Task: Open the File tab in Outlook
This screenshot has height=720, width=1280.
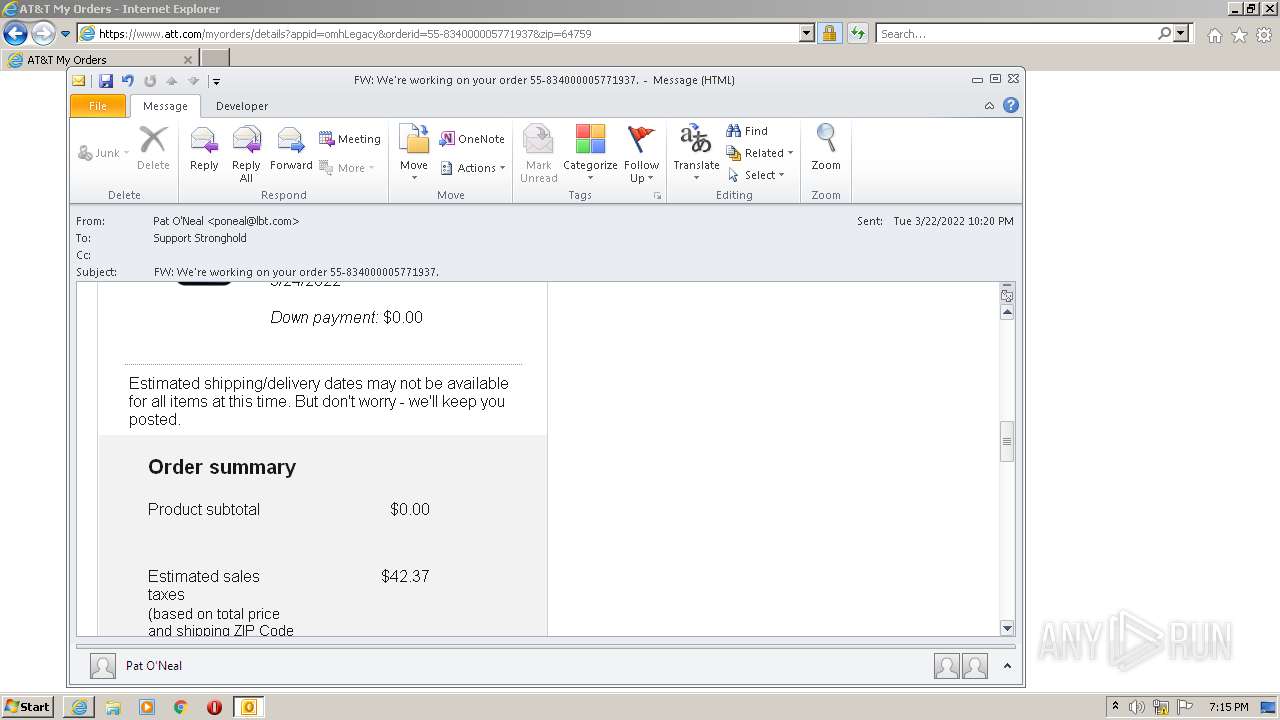Action: click(x=98, y=106)
